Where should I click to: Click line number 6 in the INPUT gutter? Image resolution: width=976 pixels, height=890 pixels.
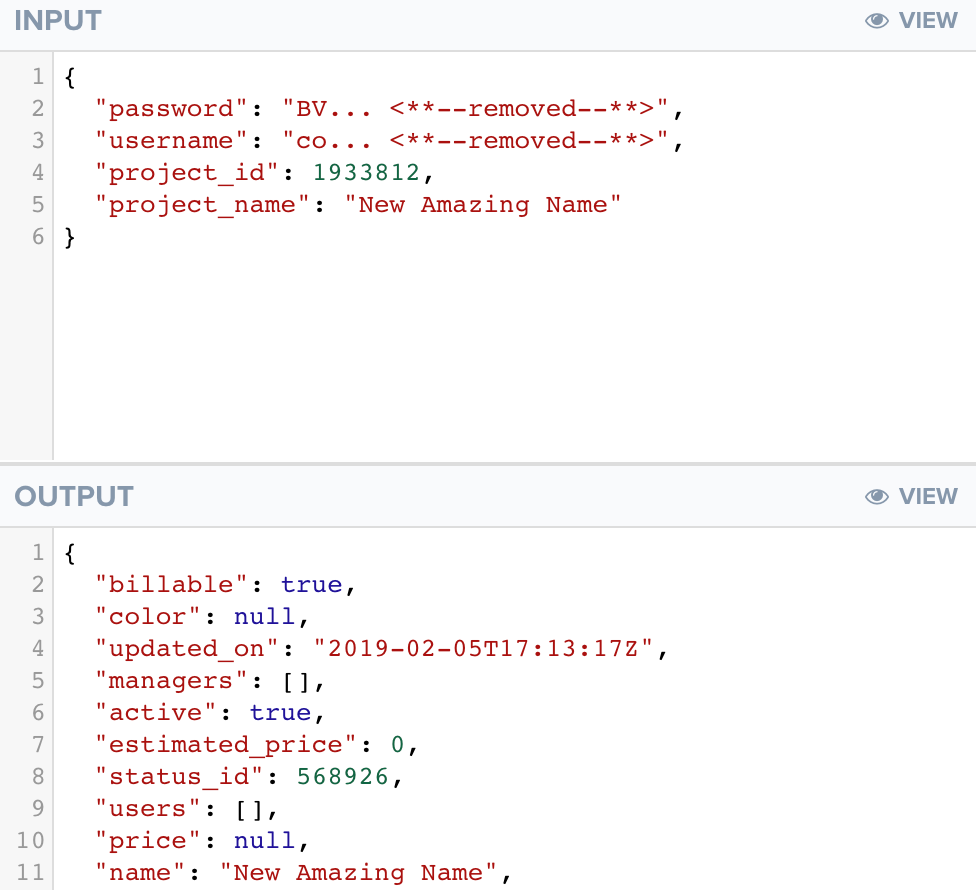(38, 236)
